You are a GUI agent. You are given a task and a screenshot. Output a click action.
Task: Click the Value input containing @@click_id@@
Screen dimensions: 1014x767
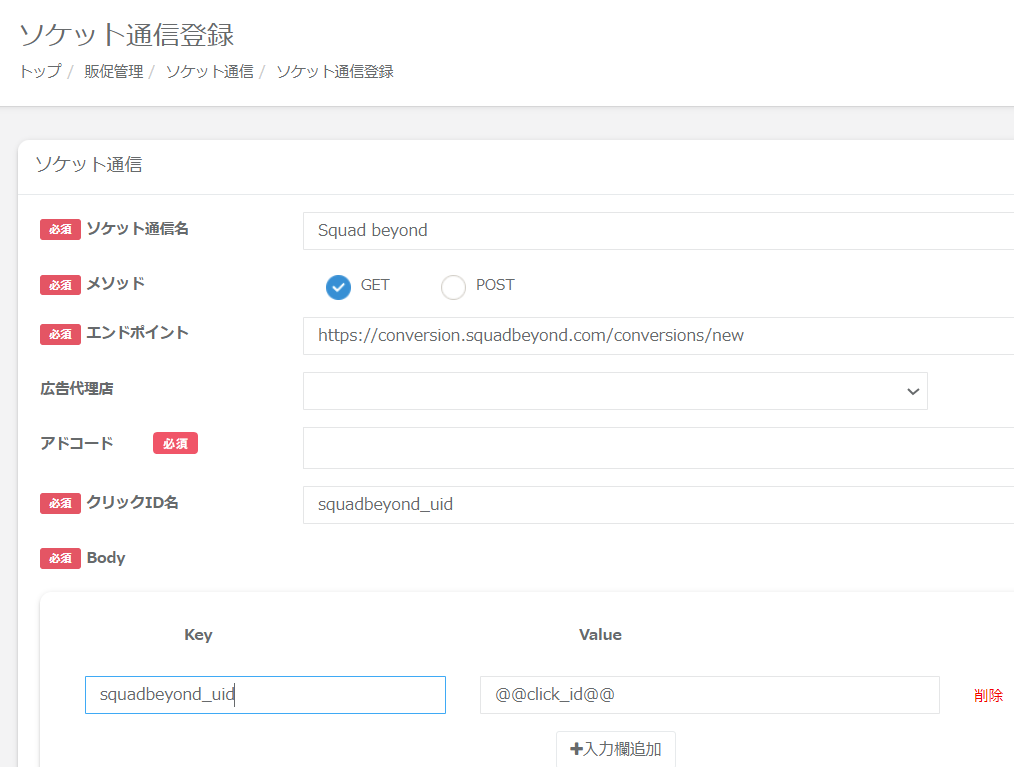point(709,695)
